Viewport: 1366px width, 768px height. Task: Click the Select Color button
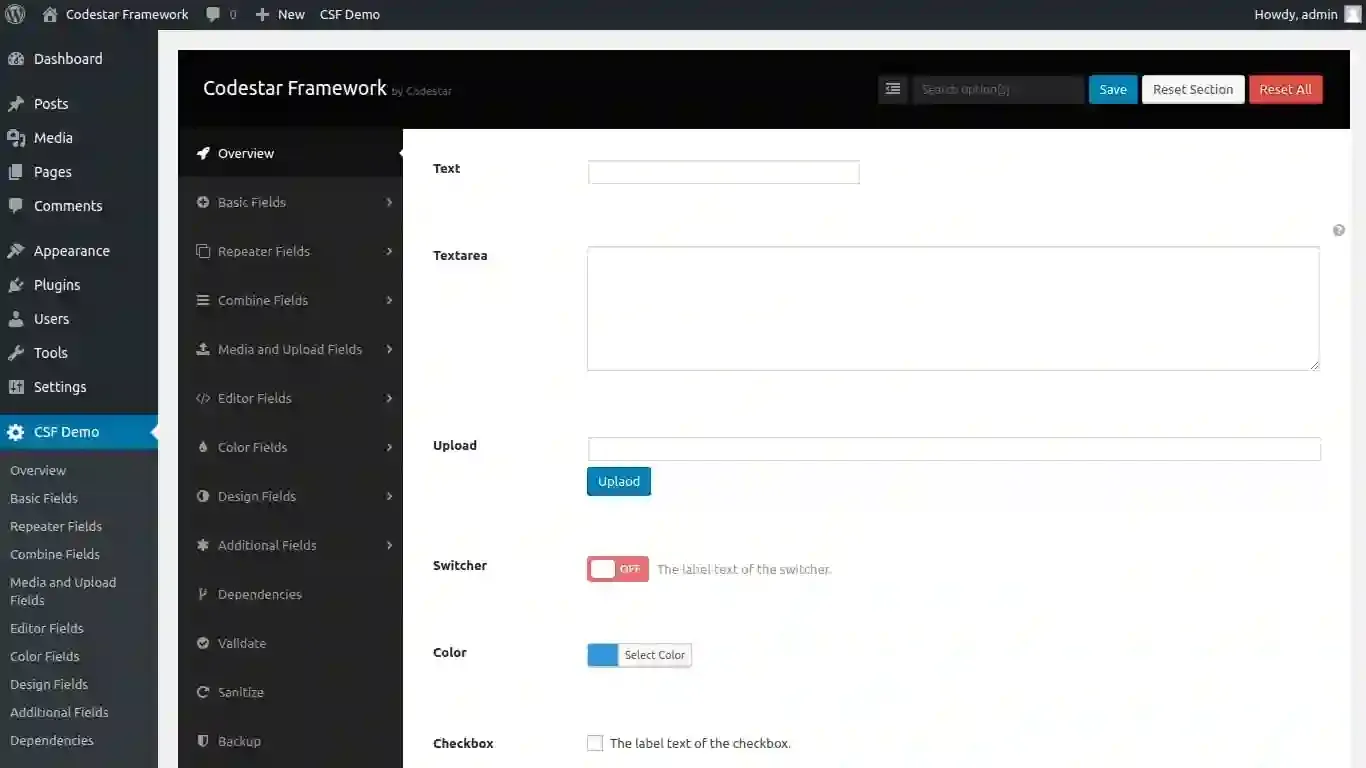[x=655, y=655]
